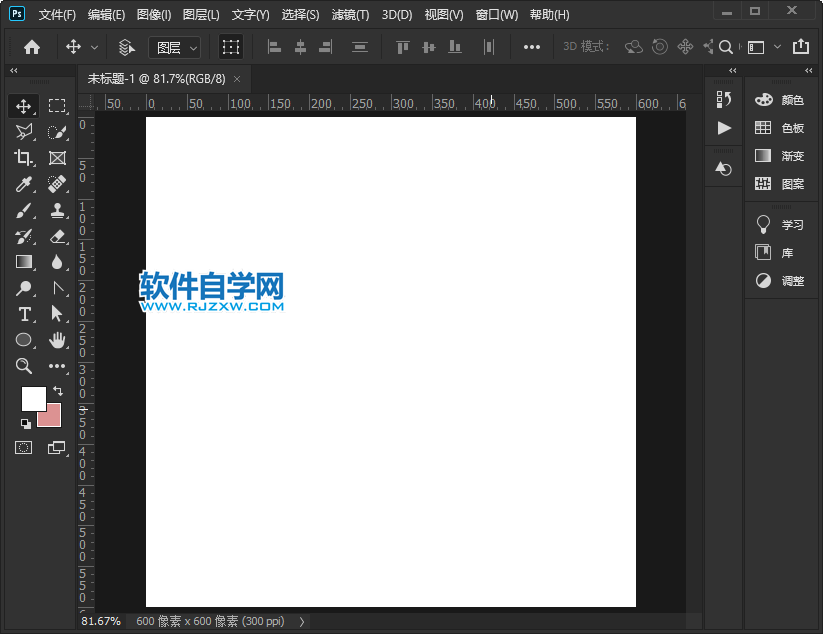Select the Rectangular Marquee tool

tap(57, 105)
